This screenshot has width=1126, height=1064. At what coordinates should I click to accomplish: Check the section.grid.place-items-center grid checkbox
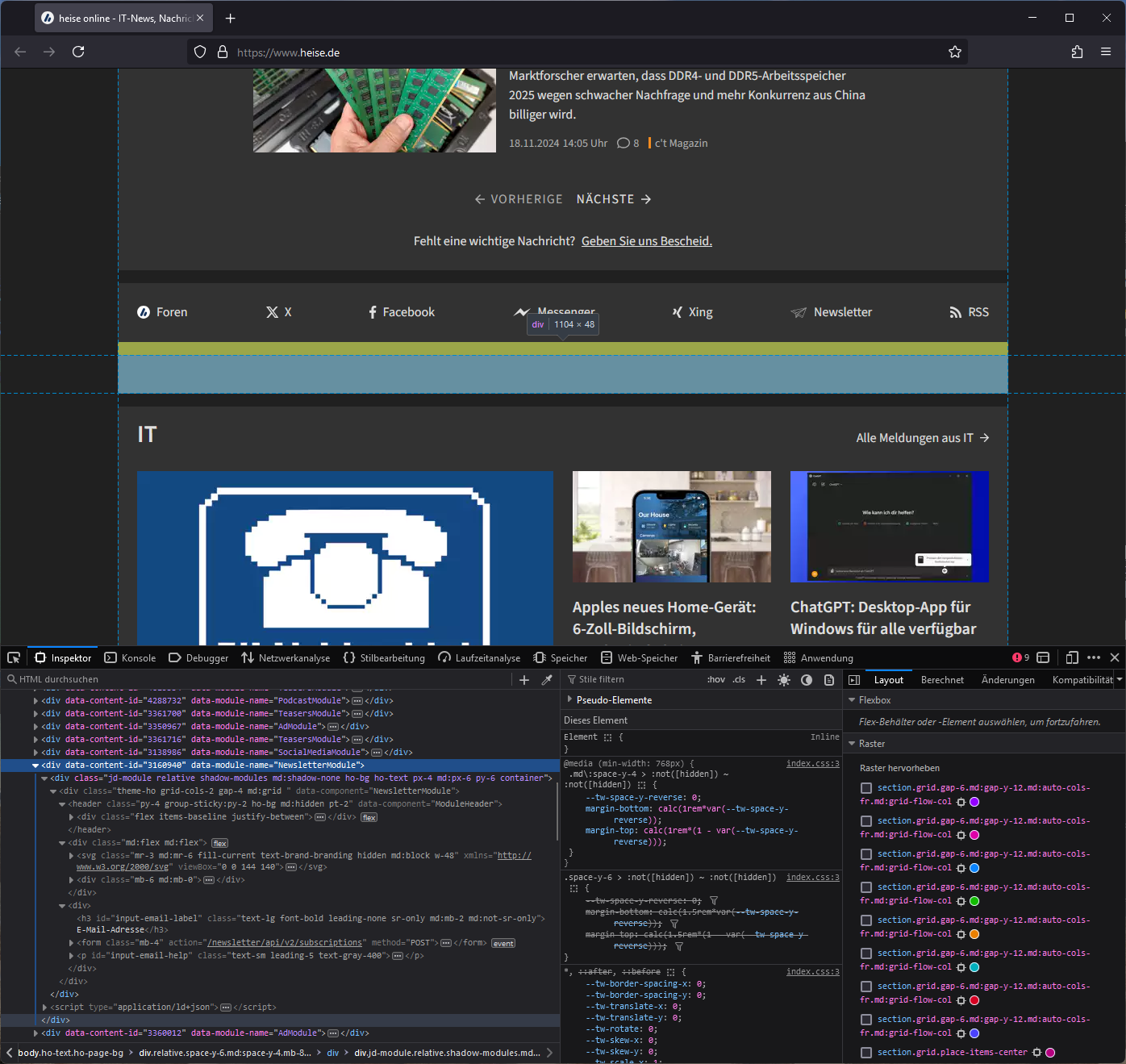coord(866,1053)
